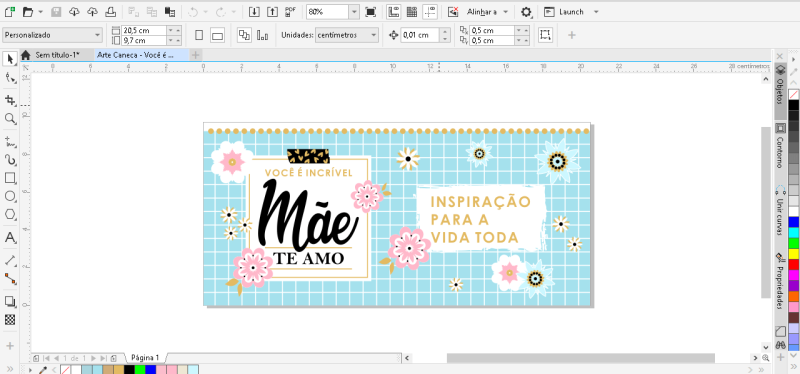This screenshot has height=374, width=800.
Task: Click the cloud download icon
Action: (74, 11)
